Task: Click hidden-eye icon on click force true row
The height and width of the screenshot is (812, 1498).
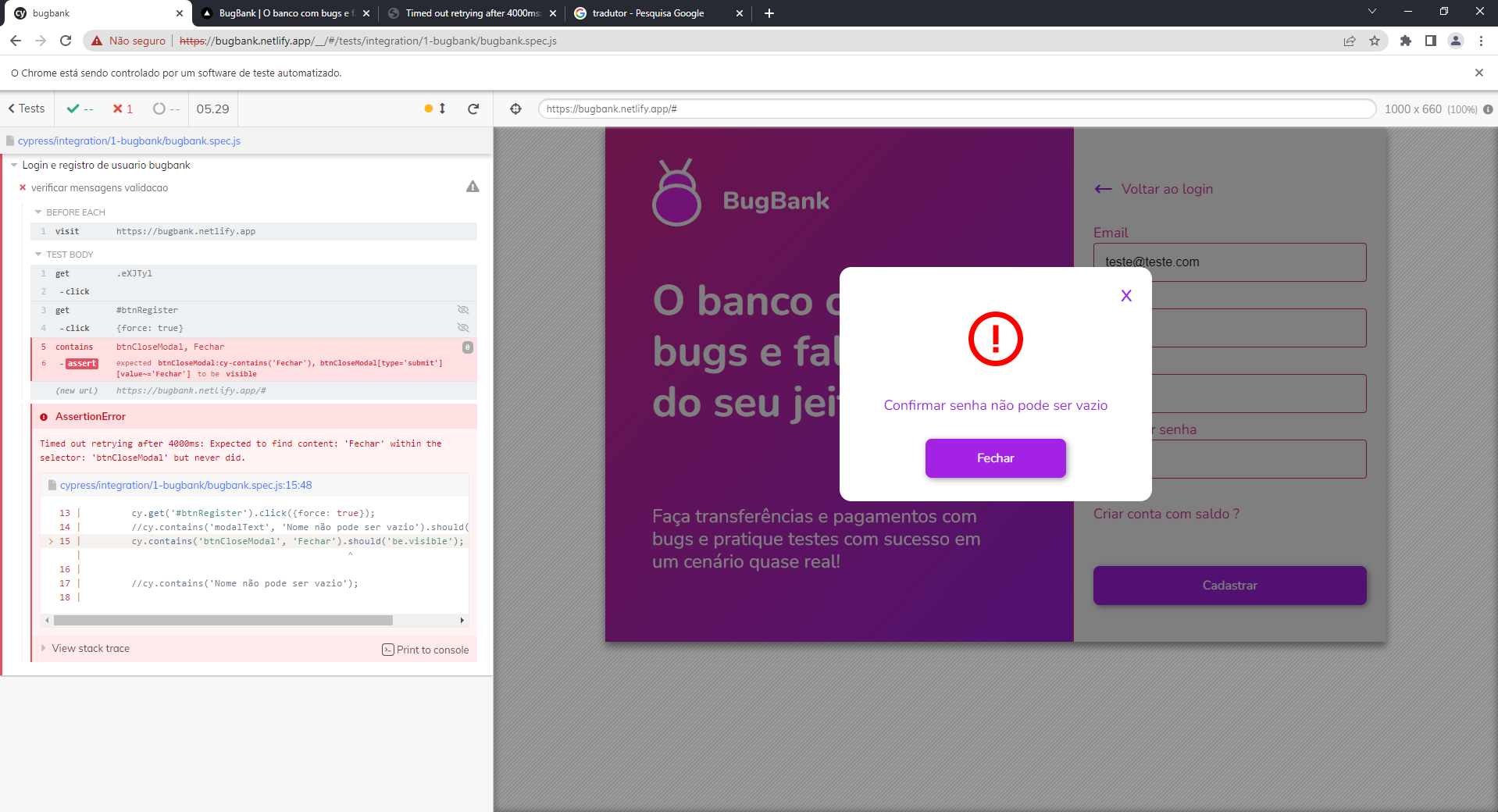Action: click(463, 328)
